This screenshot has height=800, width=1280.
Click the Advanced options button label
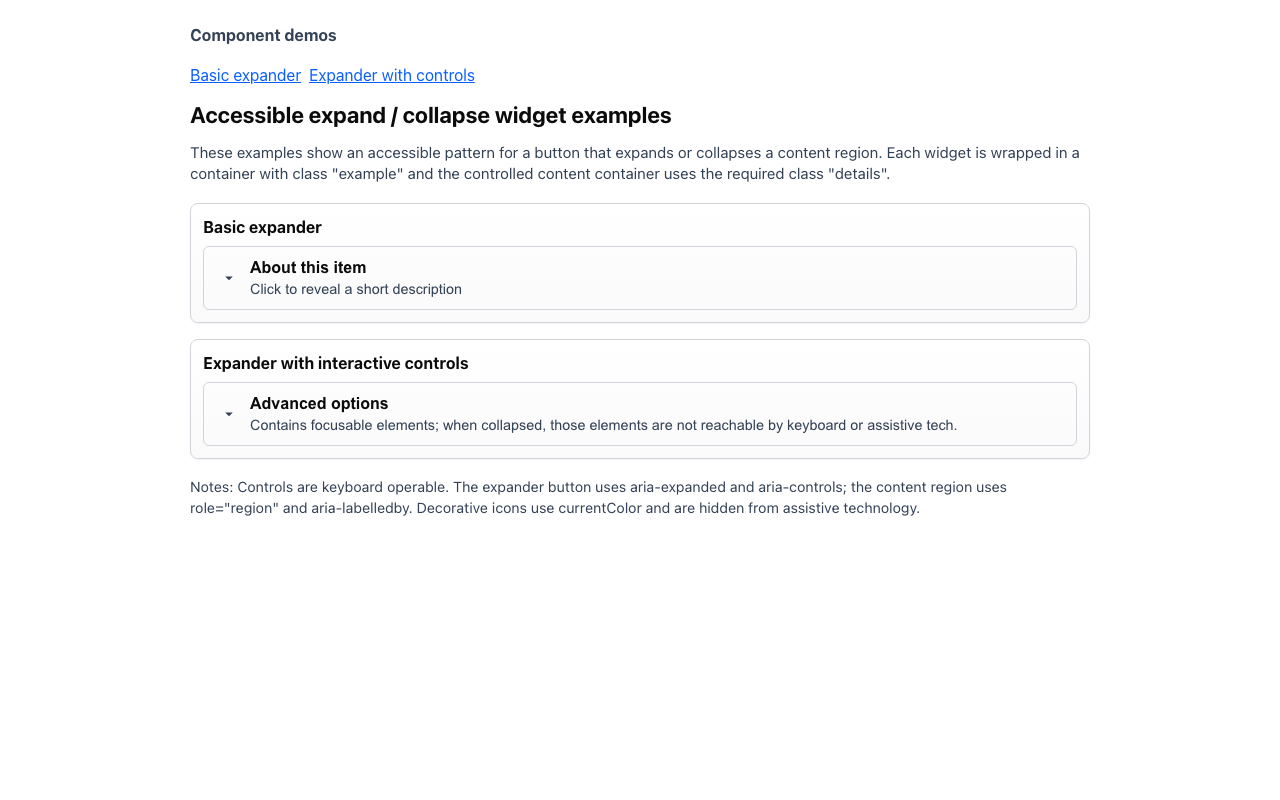319,404
